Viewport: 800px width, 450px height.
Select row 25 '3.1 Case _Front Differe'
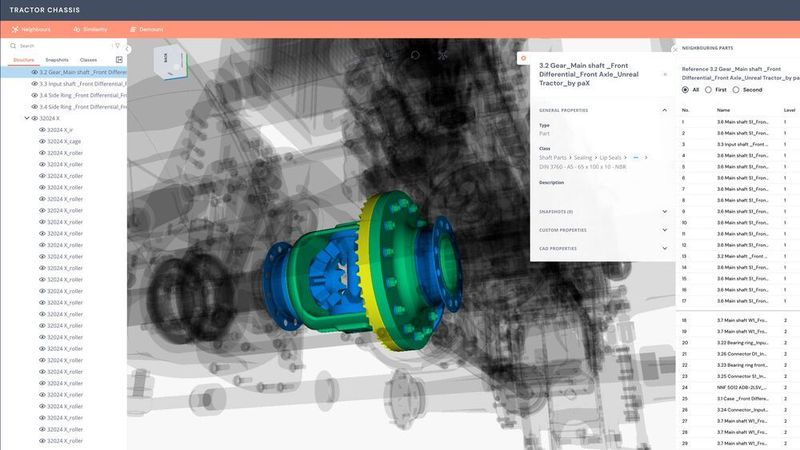(738, 399)
